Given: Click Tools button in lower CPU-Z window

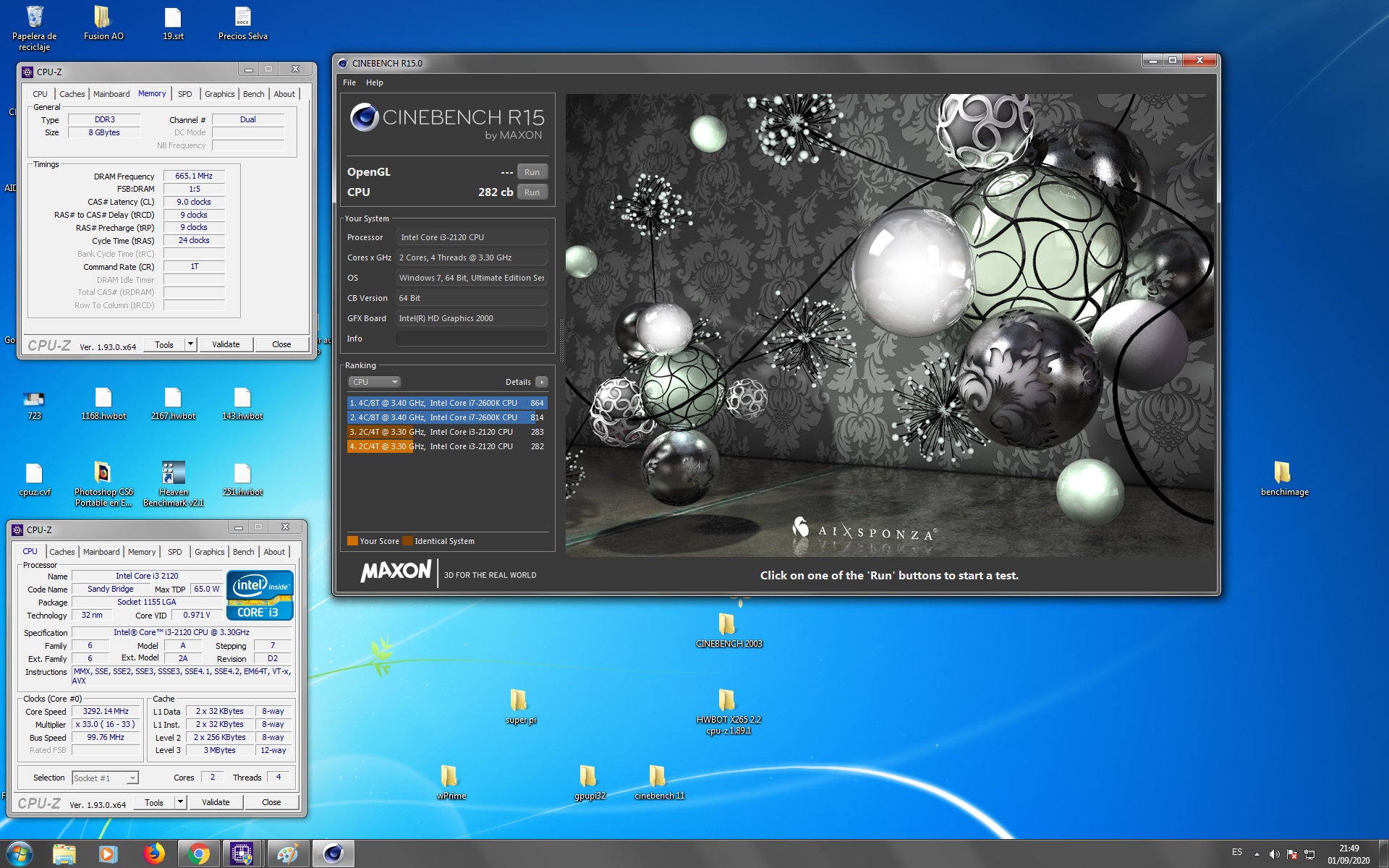Looking at the screenshot, I should click(154, 802).
